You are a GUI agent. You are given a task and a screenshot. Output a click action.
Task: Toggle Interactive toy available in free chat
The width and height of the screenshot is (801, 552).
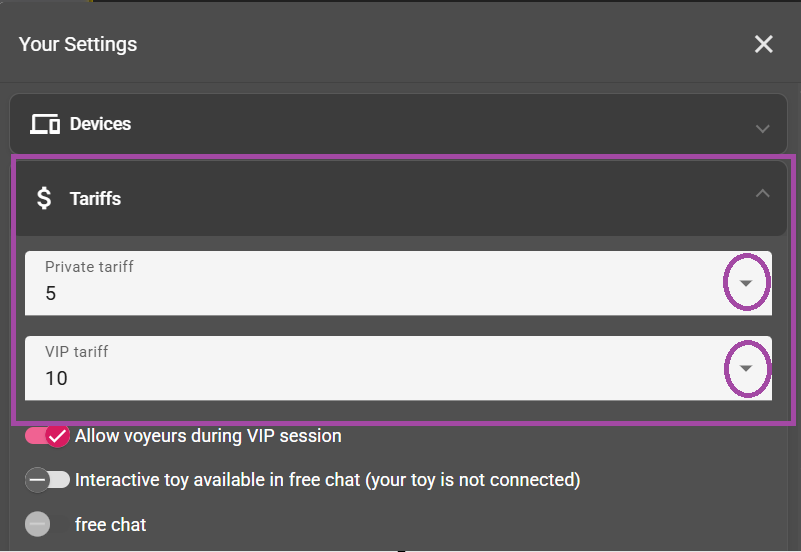pyautogui.click(x=48, y=480)
